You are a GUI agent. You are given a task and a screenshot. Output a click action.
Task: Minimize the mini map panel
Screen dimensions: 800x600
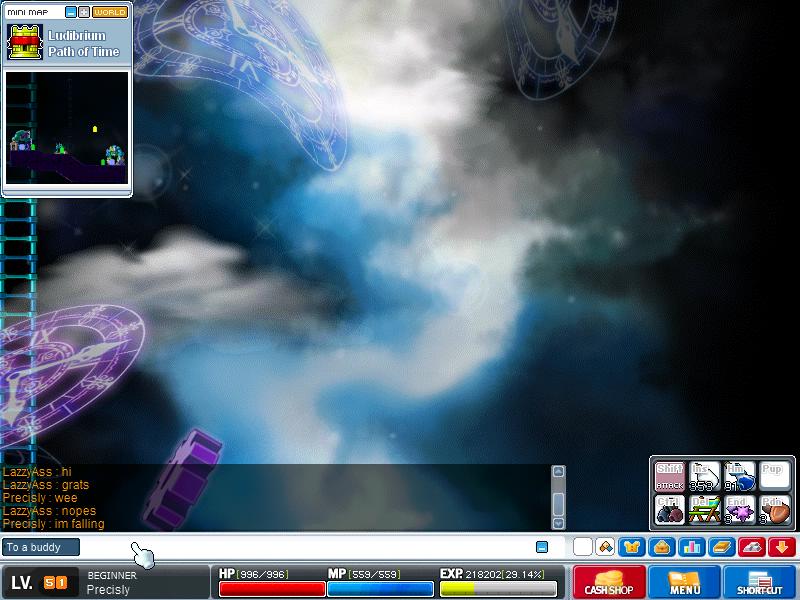[71, 12]
